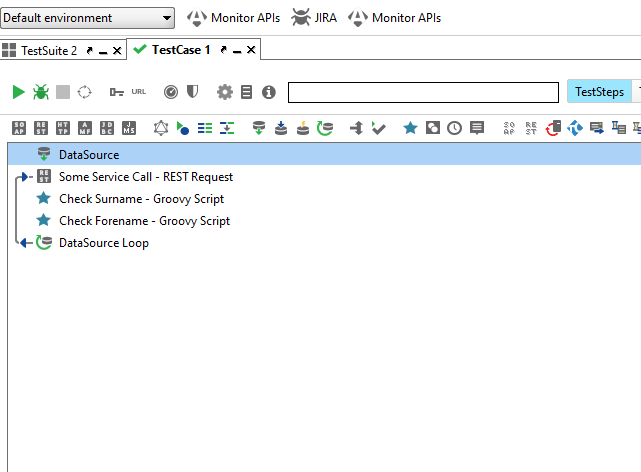
Task: Add the overlapping circles step icon
Action: 433,128
